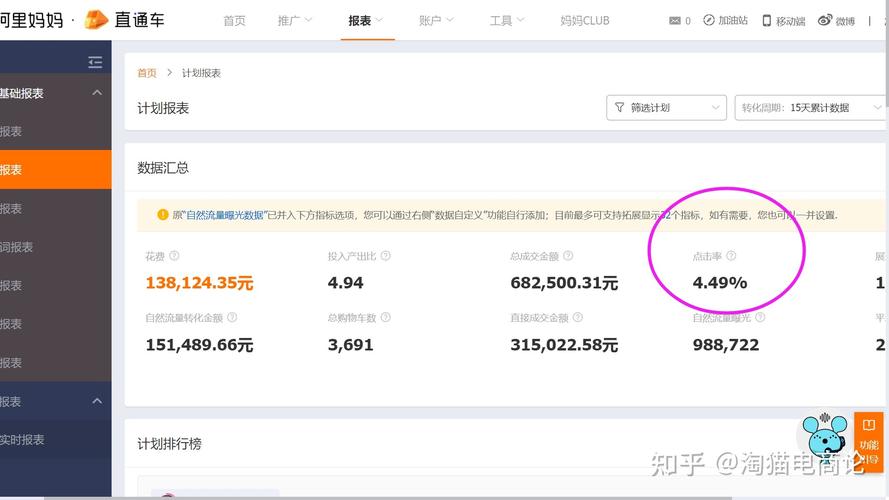Expand the 账户 top menu
The image size is (889, 500).
tap(436, 20)
